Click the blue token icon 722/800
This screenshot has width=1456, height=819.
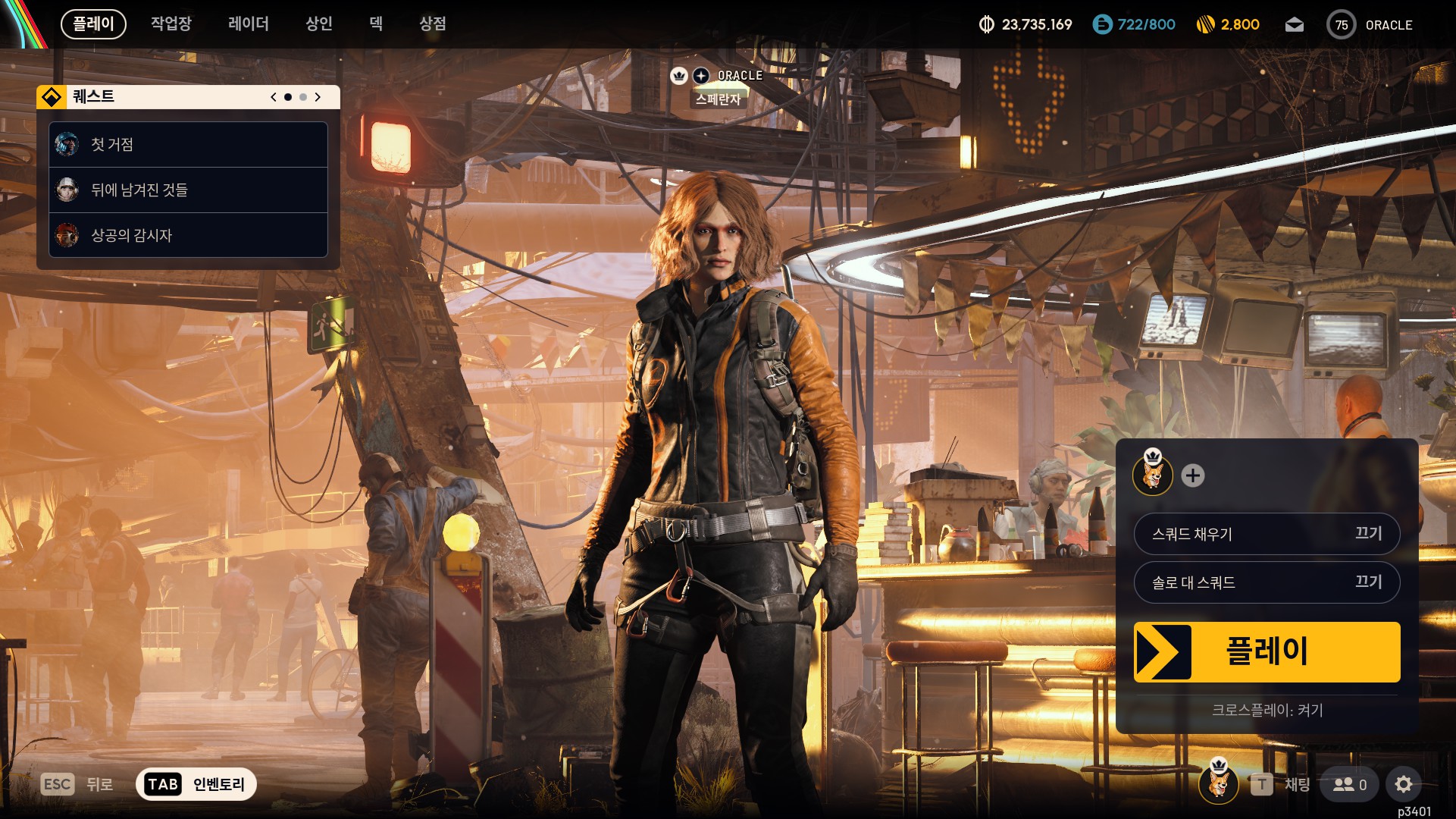pyautogui.click(x=1102, y=25)
